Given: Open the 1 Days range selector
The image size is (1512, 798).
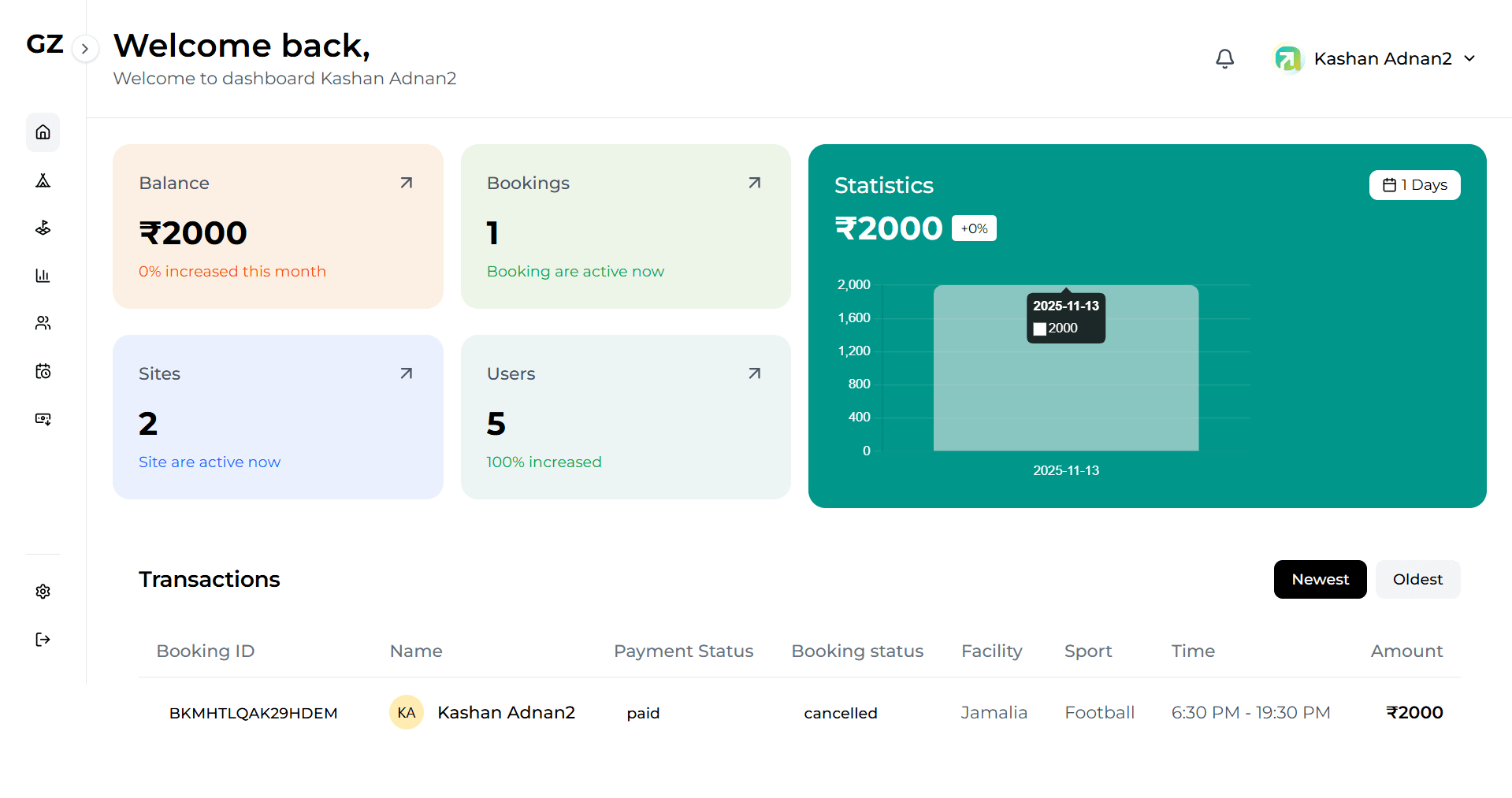Looking at the screenshot, I should (1414, 185).
